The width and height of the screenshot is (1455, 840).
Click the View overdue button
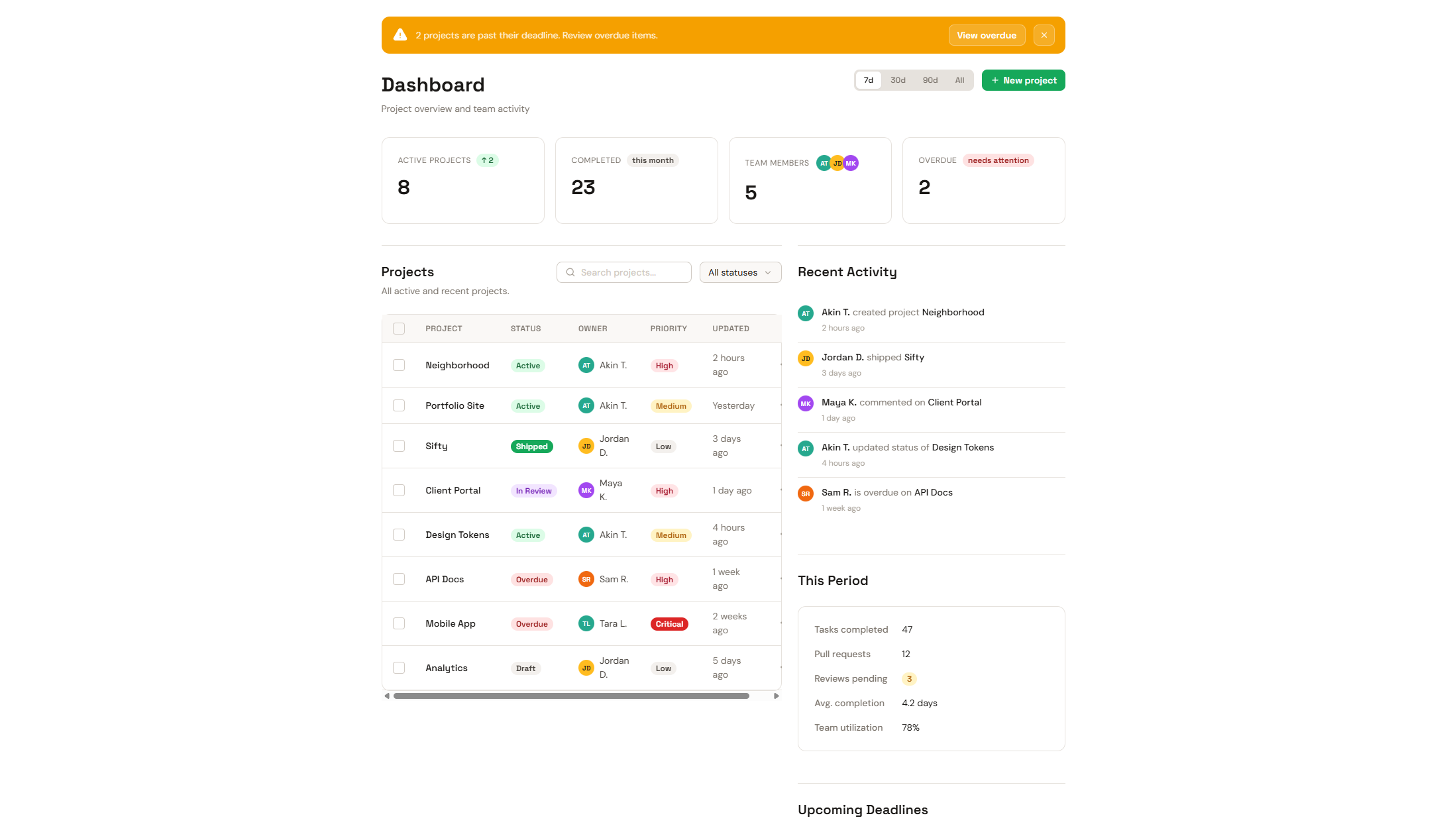tap(986, 35)
